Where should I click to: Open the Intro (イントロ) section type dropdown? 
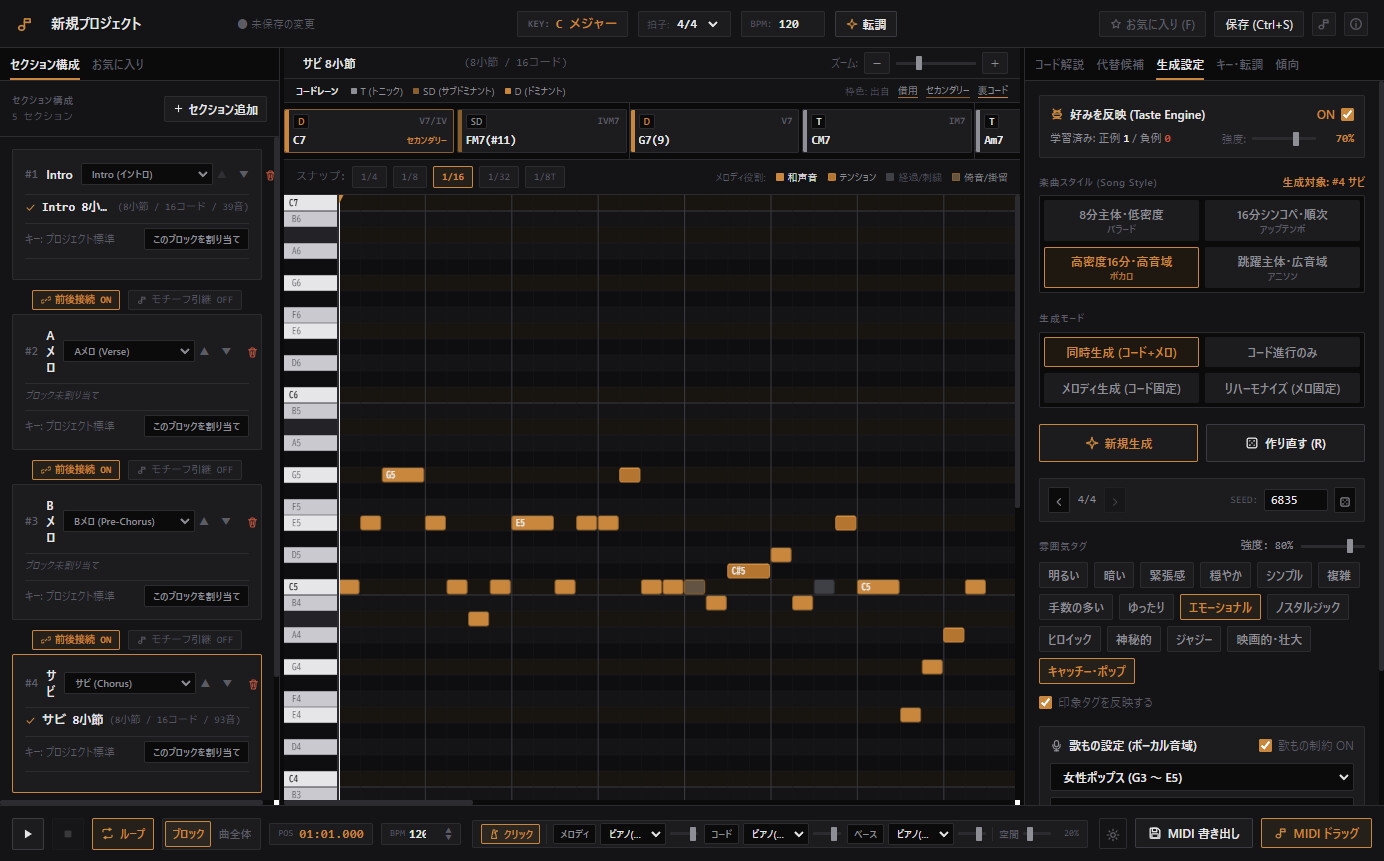click(x=147, y=174)
